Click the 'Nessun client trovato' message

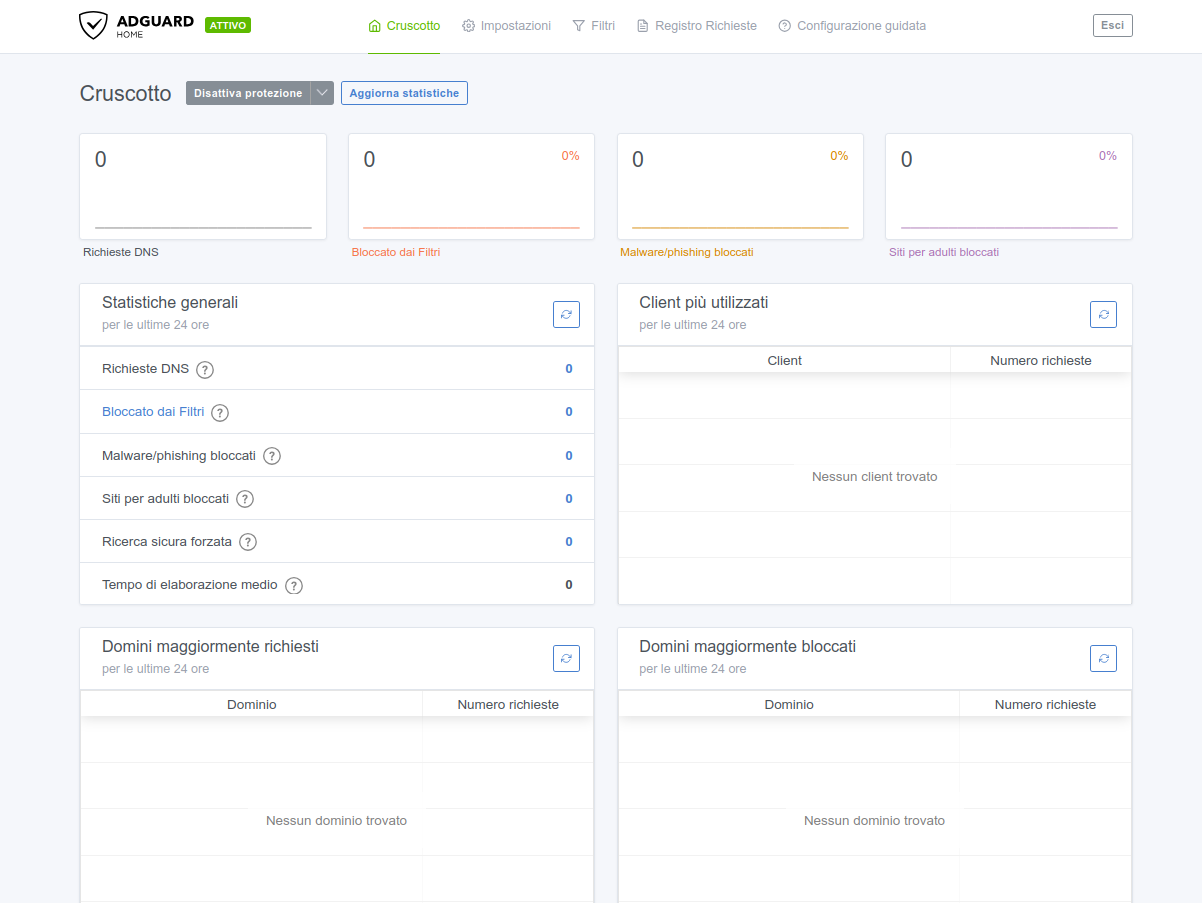coord(875,477)
